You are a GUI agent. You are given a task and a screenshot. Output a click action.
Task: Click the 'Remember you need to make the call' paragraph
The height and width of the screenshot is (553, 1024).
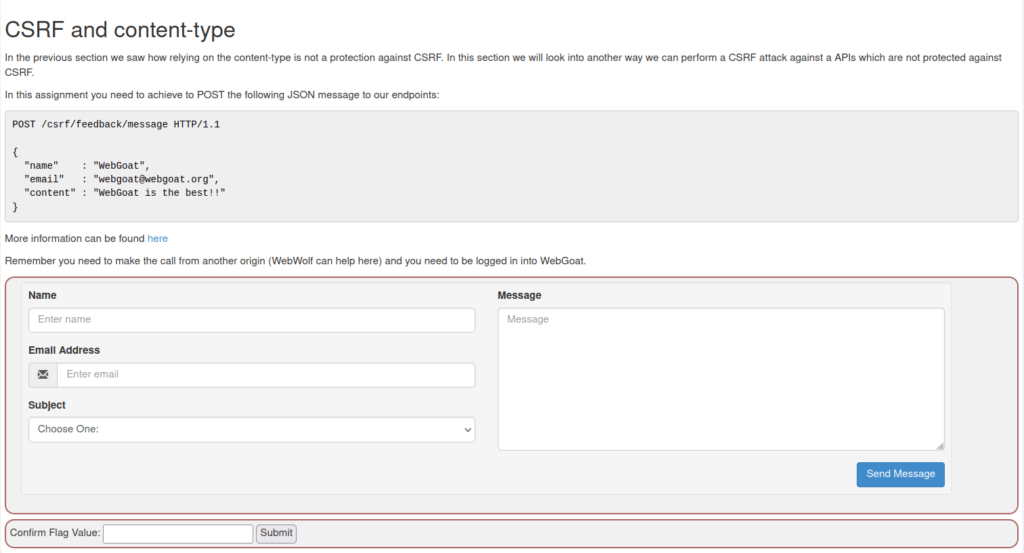point(295,261)
